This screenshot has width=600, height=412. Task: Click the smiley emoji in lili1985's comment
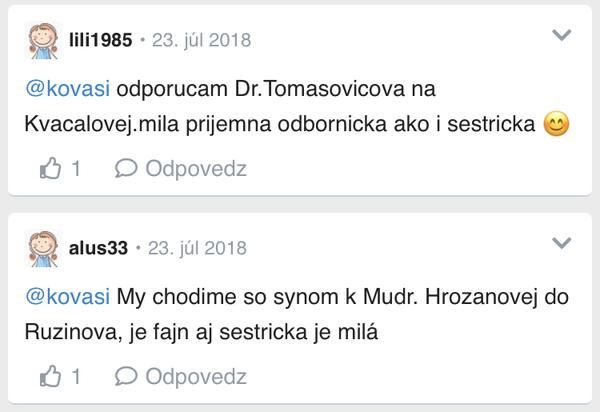click(556, 126)
